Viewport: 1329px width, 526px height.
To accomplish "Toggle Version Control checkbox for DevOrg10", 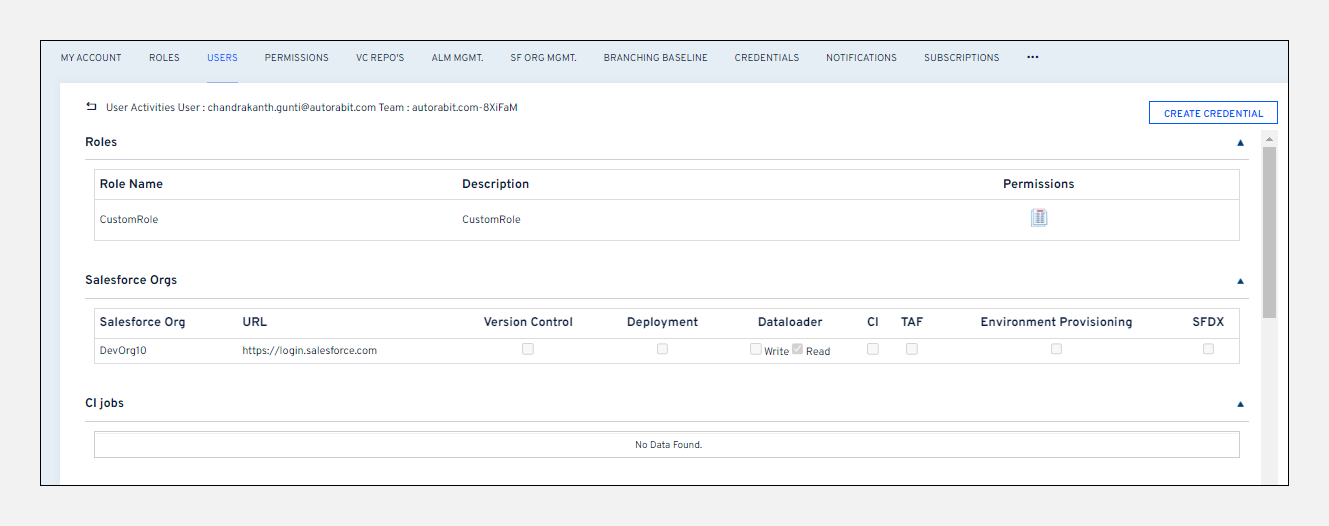I will point(528,349).
